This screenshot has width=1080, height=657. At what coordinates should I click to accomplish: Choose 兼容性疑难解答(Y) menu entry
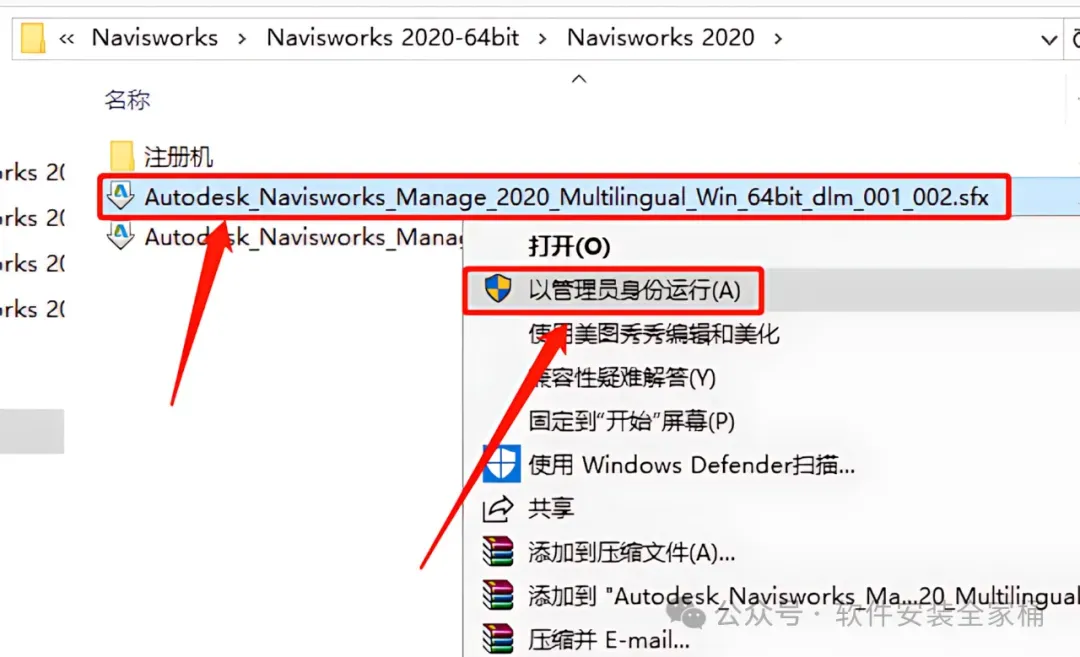(x=622, y=377)
